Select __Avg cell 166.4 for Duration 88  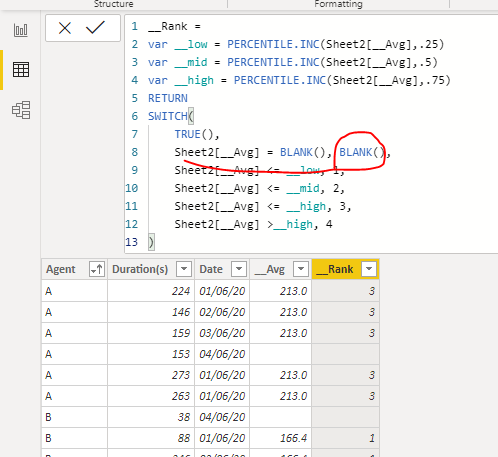[x=280, y=438]
